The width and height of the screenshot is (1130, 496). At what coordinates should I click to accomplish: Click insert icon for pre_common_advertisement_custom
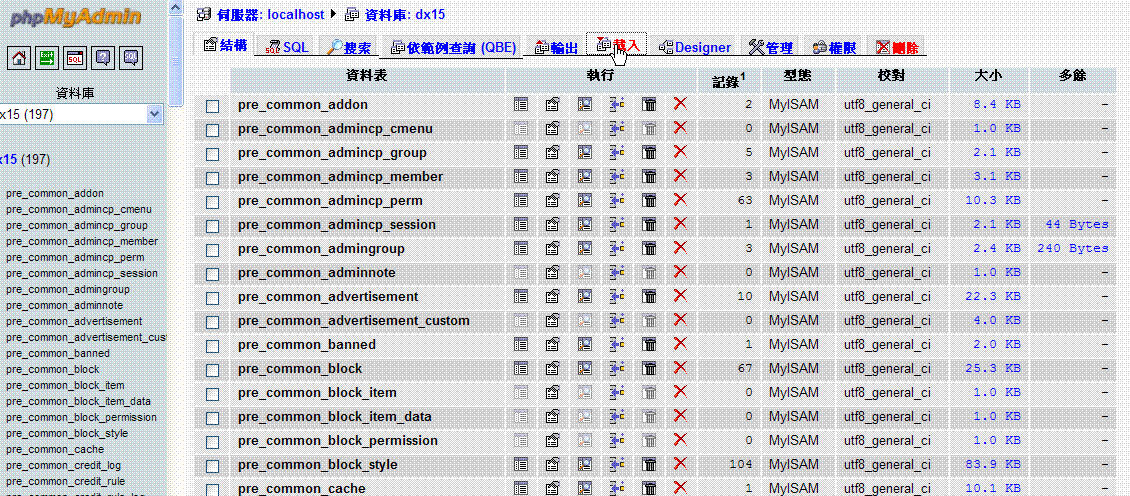click(616, 320)
